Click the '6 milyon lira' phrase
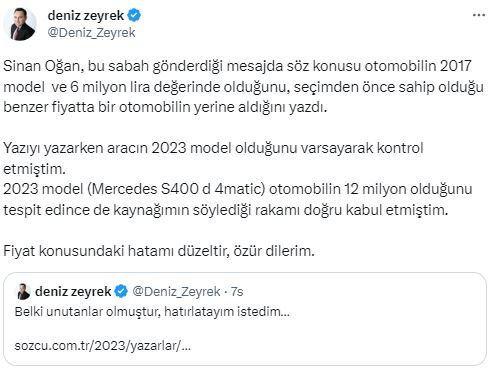497x375 pixels. pos(111,87)
